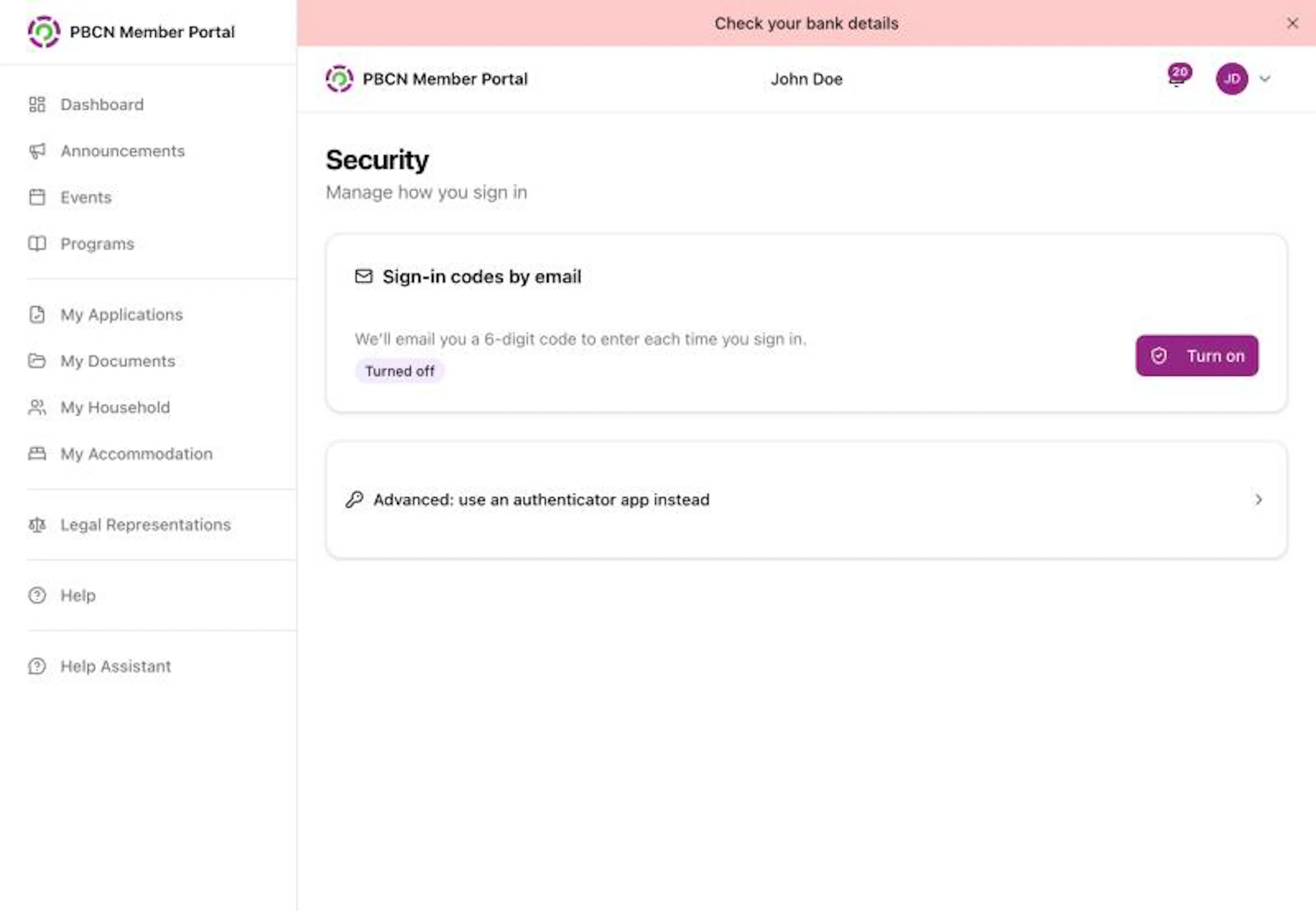Open the Events sidebar link
This screenshot has height=911, width=1316.
[x=86, y=197]
